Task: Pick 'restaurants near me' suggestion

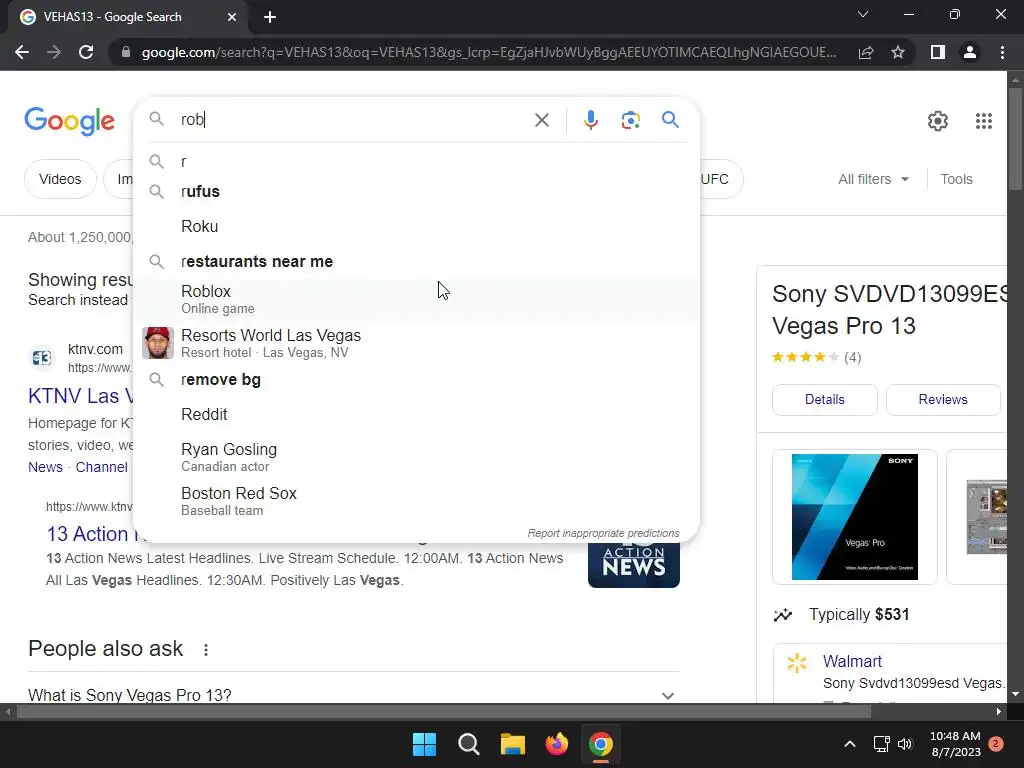Action: (x=416, y=261)
